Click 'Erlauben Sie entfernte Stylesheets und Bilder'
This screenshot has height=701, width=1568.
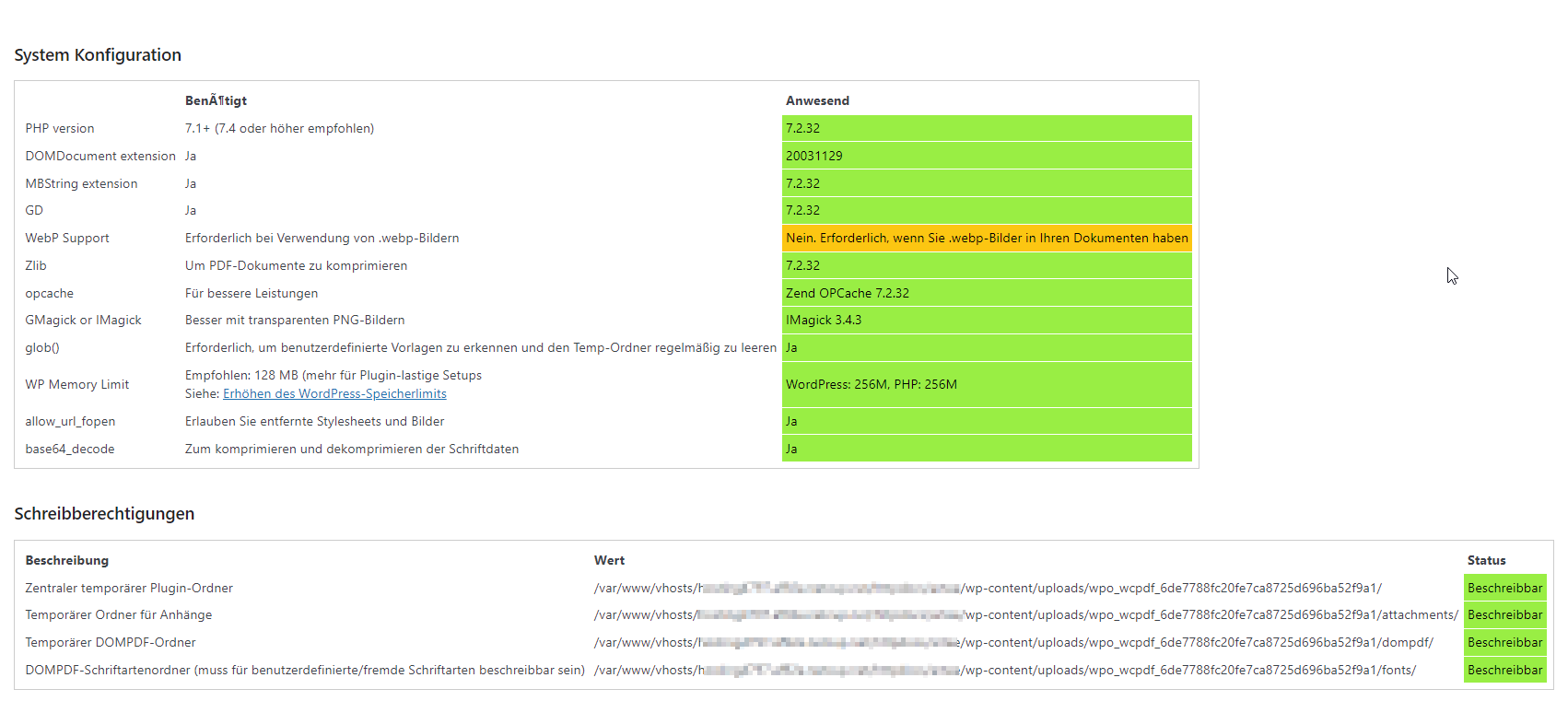coord(314,421)
